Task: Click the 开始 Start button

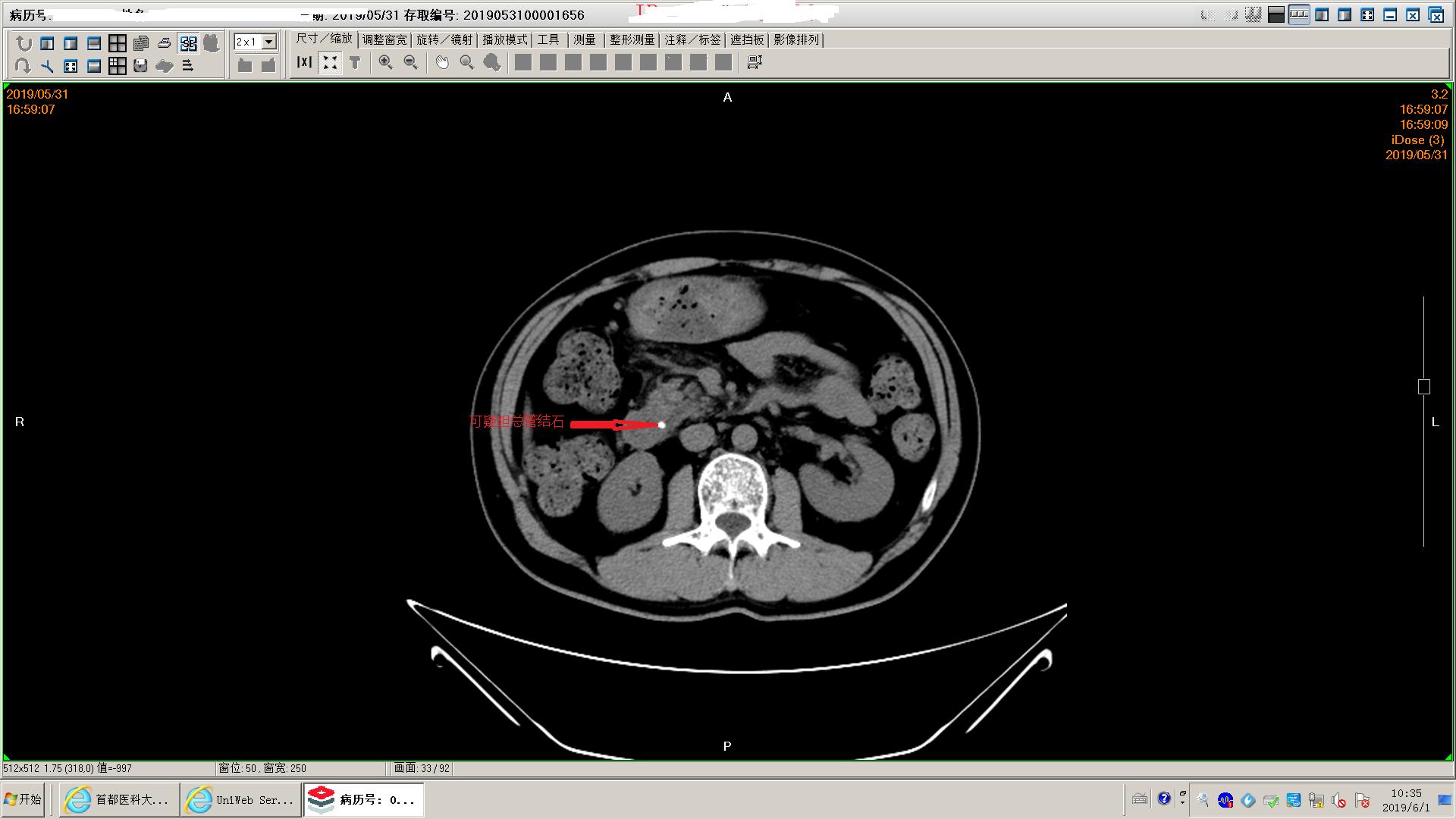Action: 23,799
